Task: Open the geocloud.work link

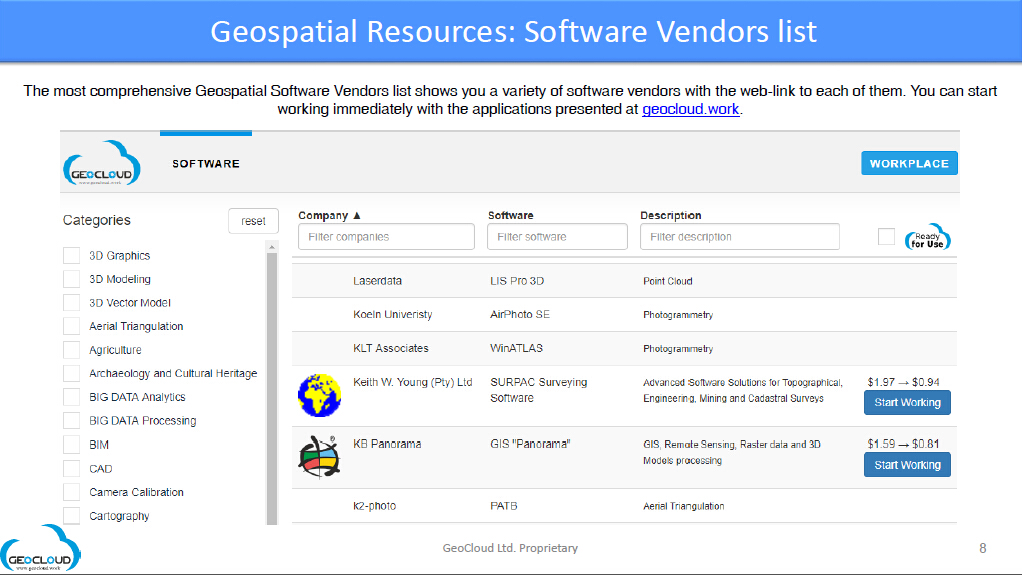Action: coord(690,109)
